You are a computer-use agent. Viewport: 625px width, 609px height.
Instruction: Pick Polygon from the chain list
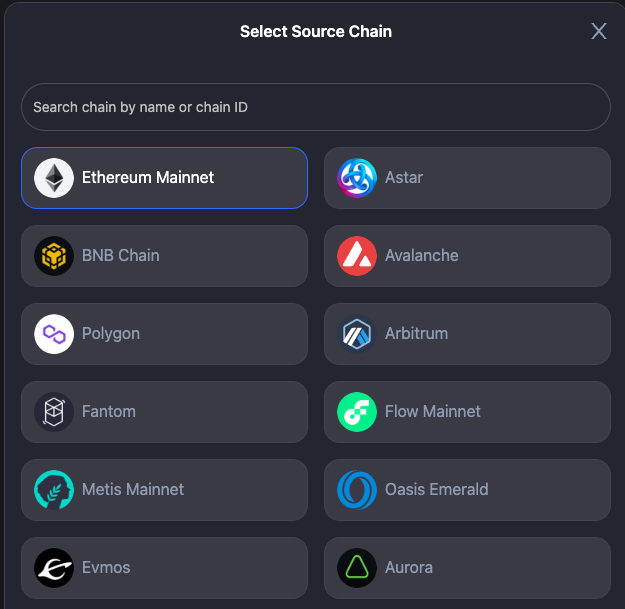111,334
